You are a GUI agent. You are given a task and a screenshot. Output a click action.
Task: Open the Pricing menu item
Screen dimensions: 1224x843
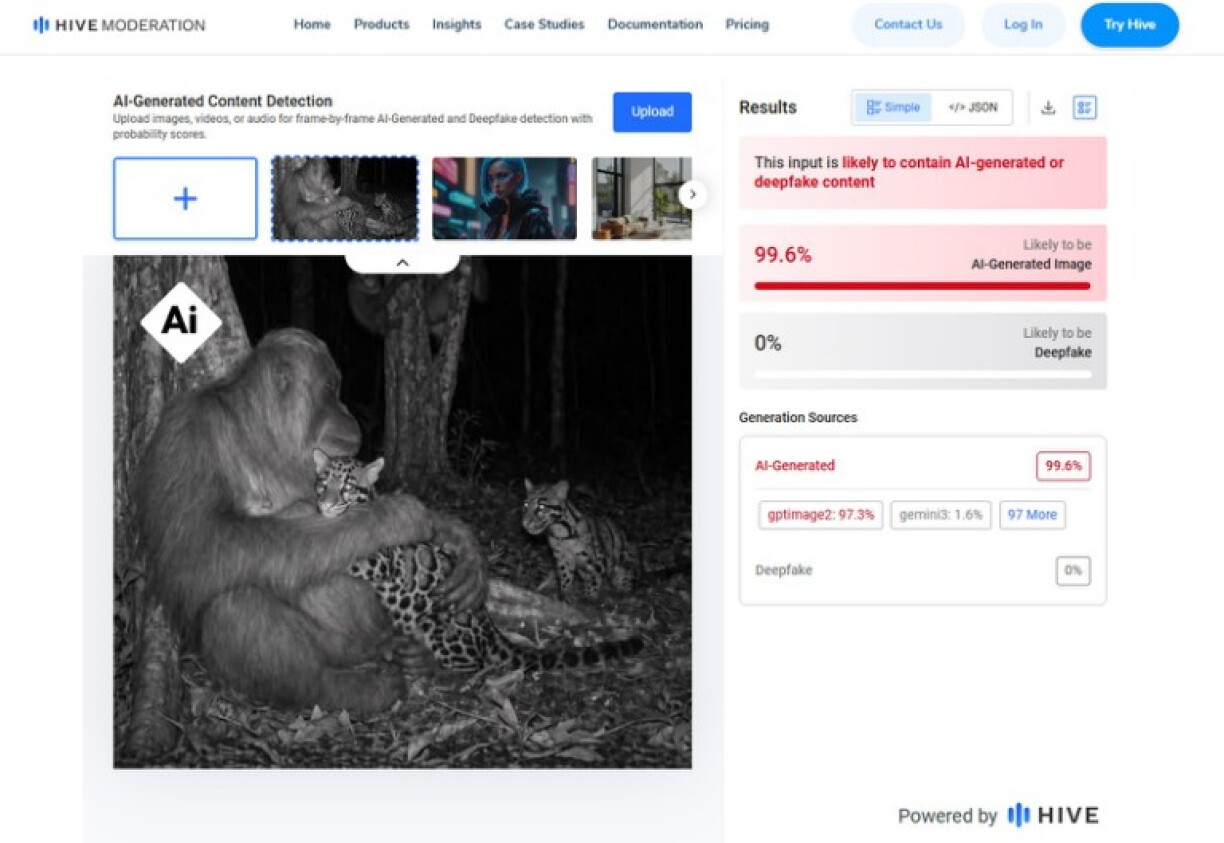747,24
